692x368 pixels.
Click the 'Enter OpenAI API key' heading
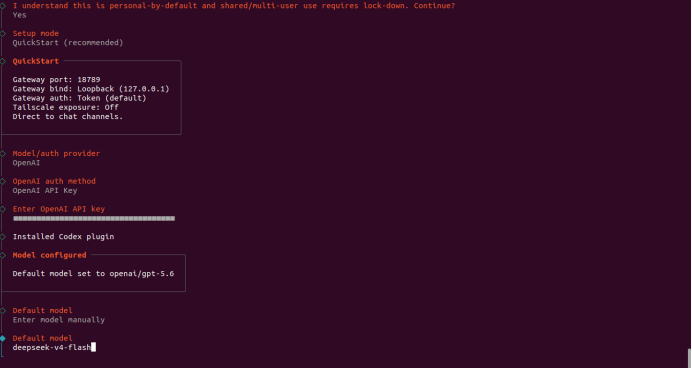pos(59,209)
